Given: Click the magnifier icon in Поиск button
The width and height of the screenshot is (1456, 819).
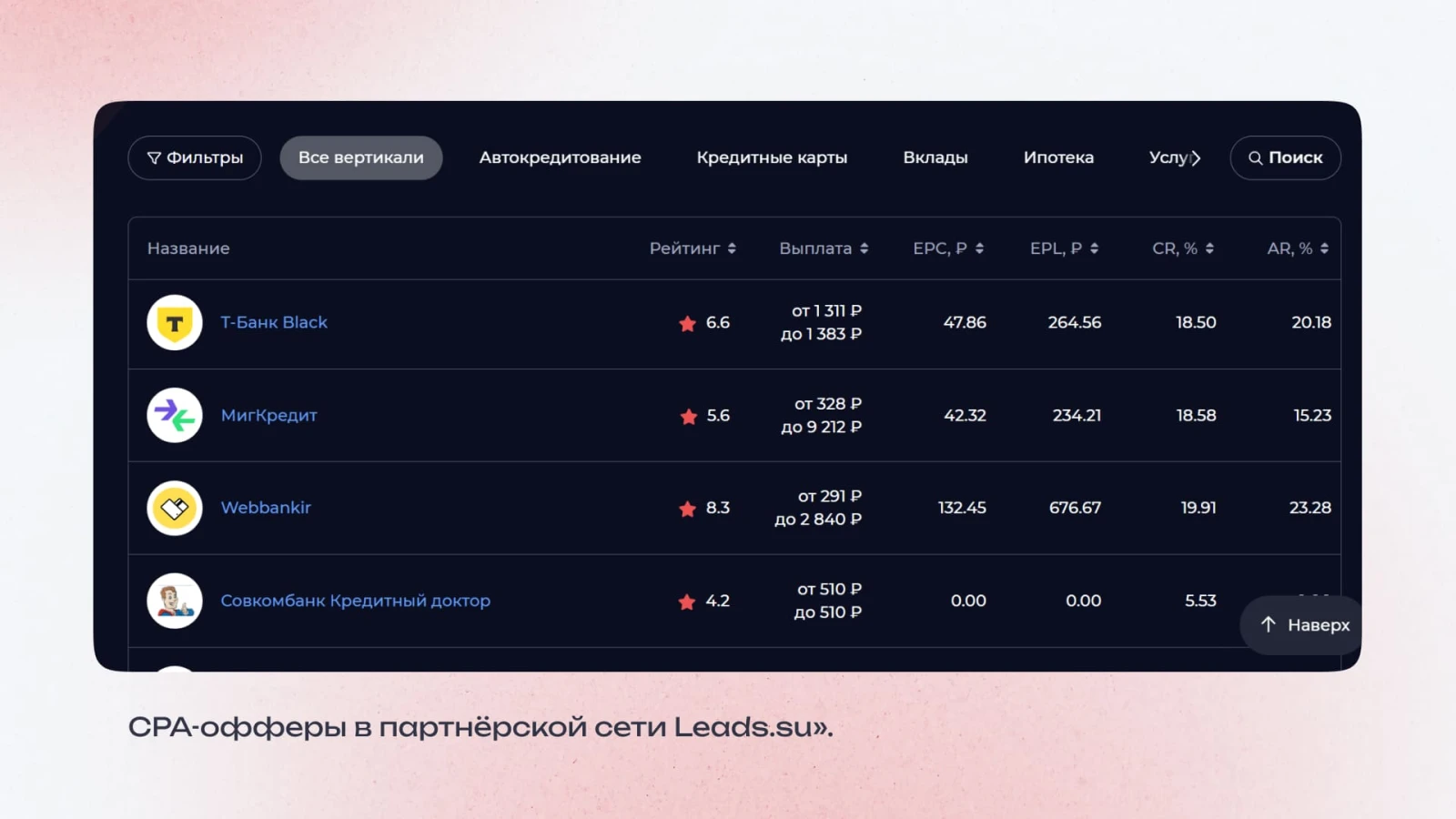Looking at the screenshot, I should (1257, 157).
